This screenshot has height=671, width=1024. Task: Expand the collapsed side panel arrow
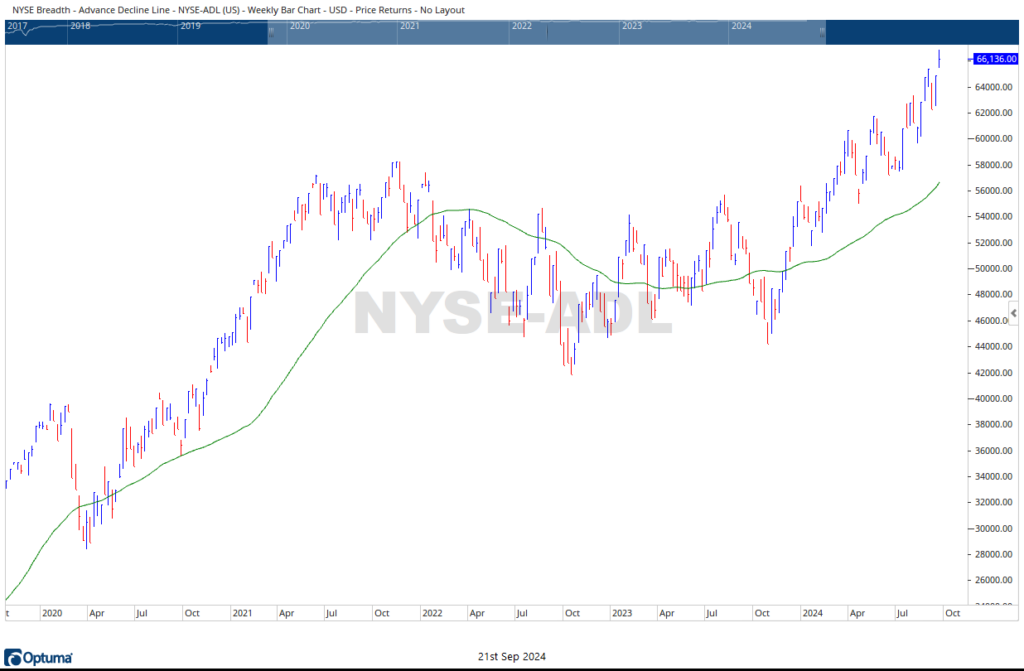tap(1015, 314)
